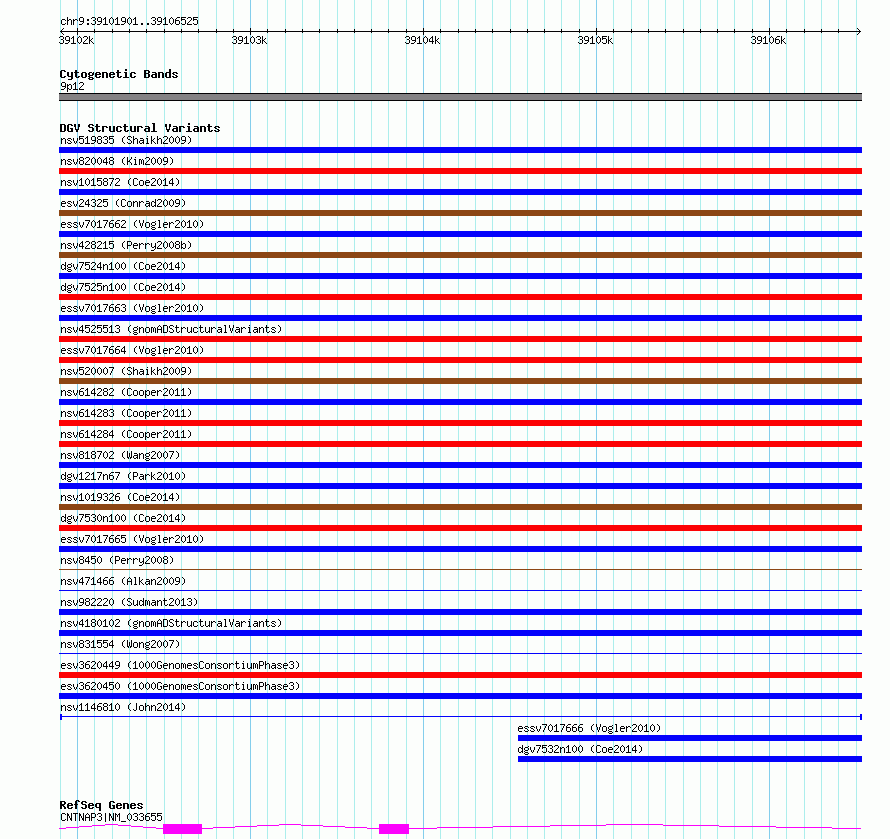
Task: Select nsv8450 (Perry2008) label
Action: 117,560
